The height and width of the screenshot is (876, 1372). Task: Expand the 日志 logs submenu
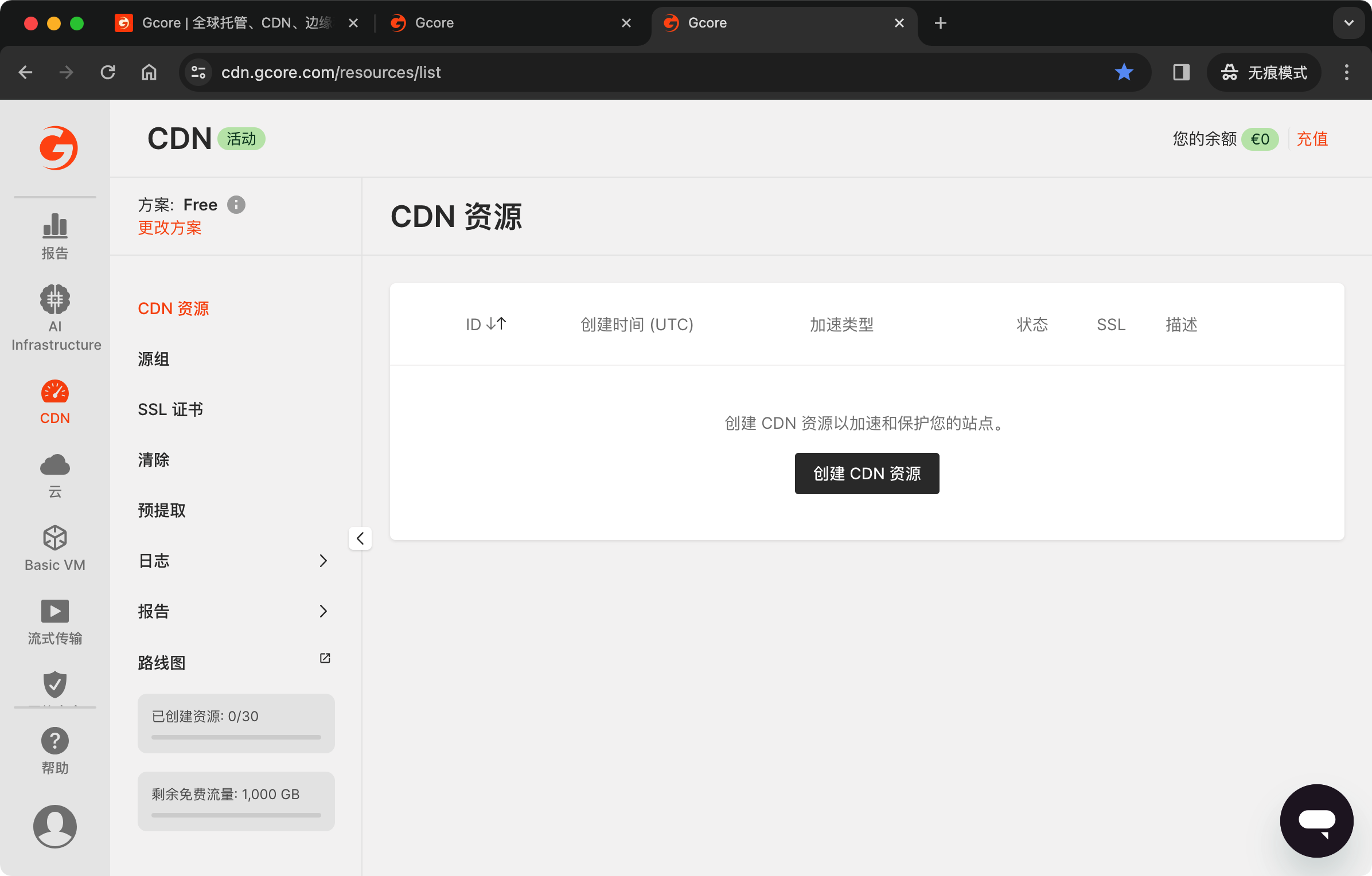323,561
